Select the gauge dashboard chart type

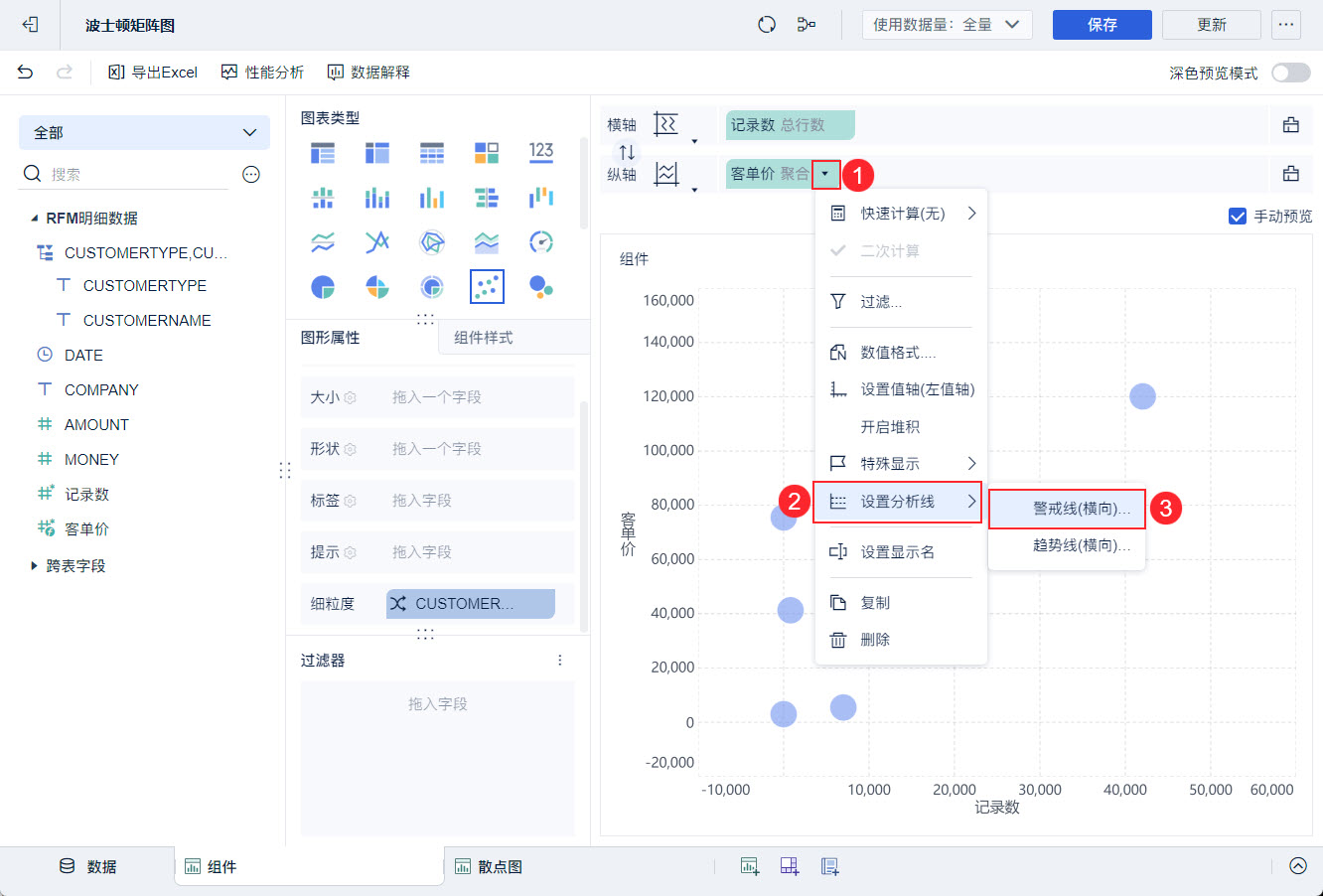point(541,241)
